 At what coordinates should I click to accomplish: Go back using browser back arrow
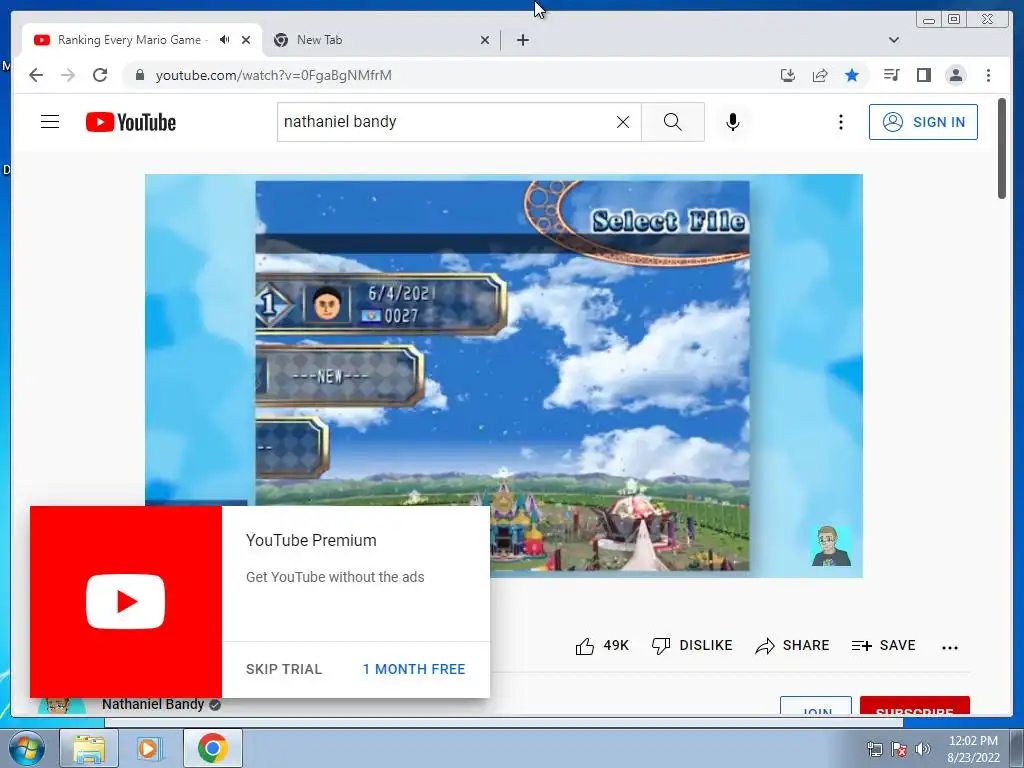point(36,75)
